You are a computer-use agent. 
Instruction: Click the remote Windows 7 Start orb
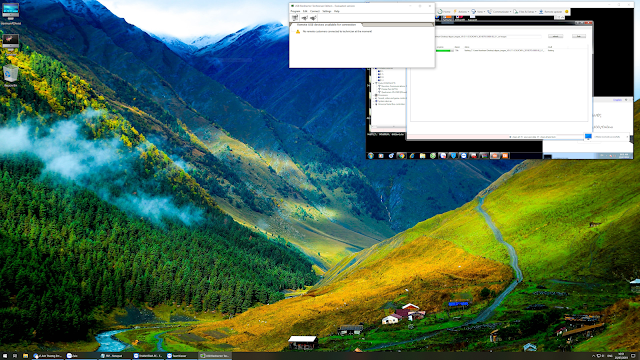pos(371,156)
